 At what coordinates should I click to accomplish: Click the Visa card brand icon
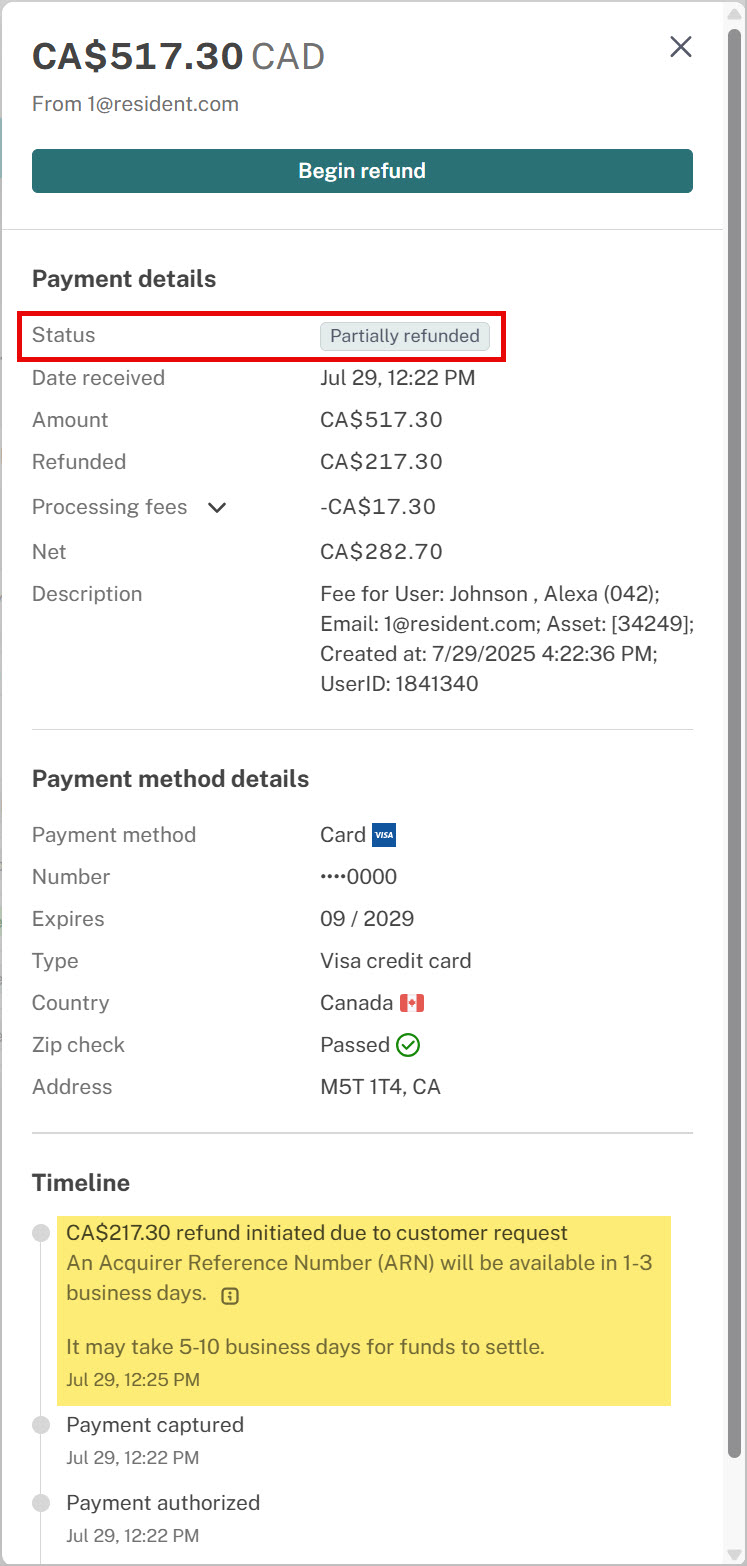(384, 835)
